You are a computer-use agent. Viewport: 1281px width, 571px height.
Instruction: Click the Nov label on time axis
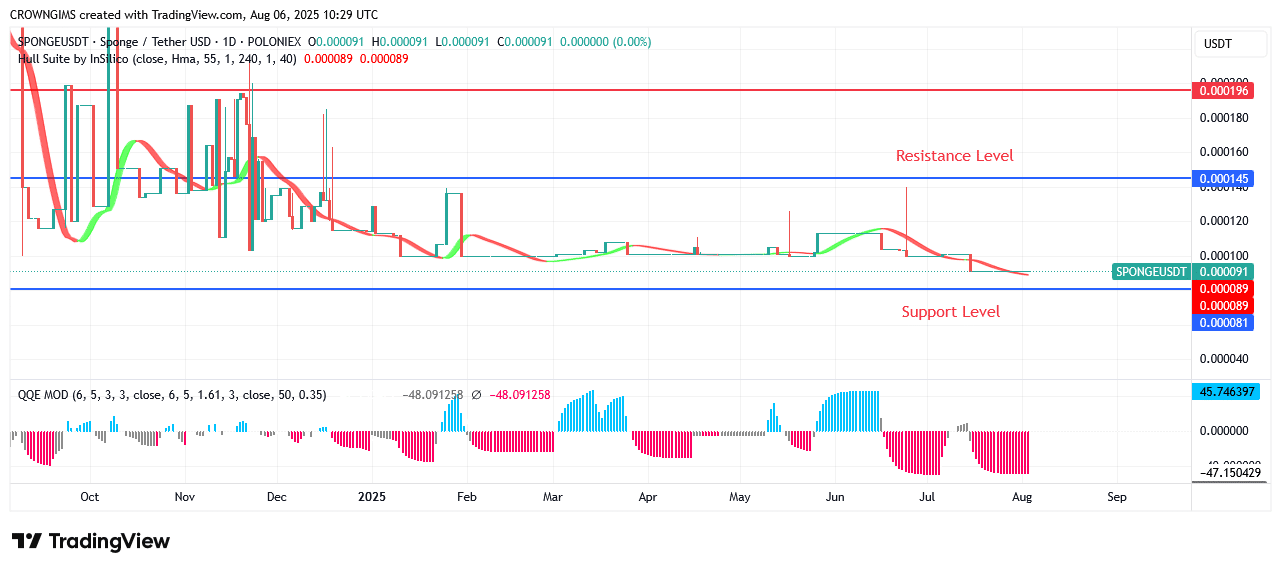point(184,496)
